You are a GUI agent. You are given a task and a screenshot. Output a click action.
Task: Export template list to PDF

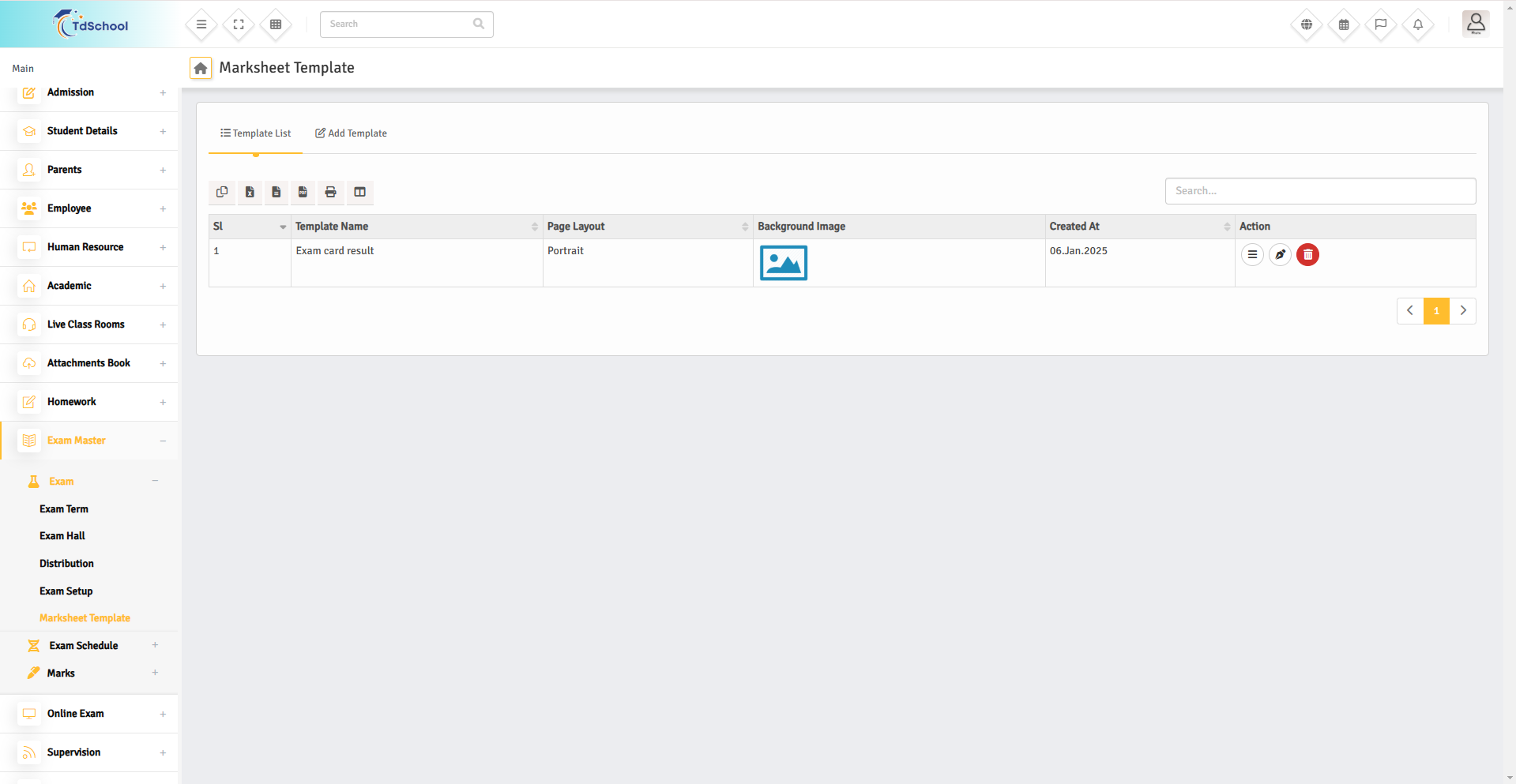tap(303, 192)
